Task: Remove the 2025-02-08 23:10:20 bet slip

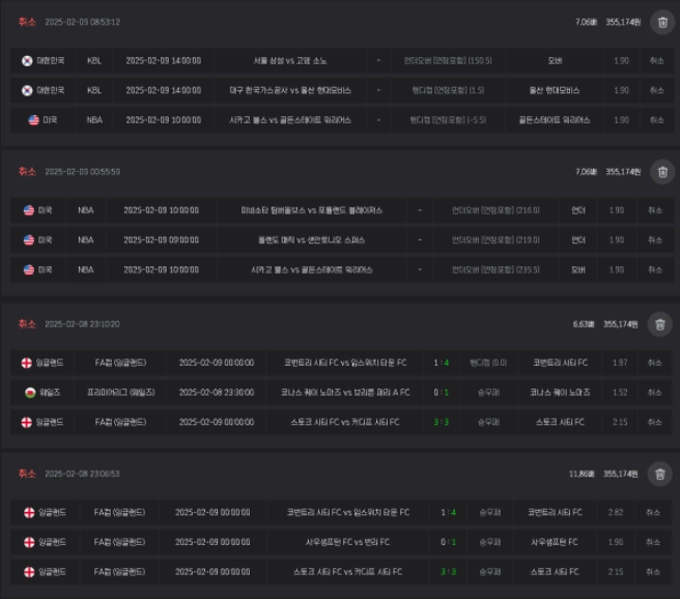Action: [x=660, y=324]
